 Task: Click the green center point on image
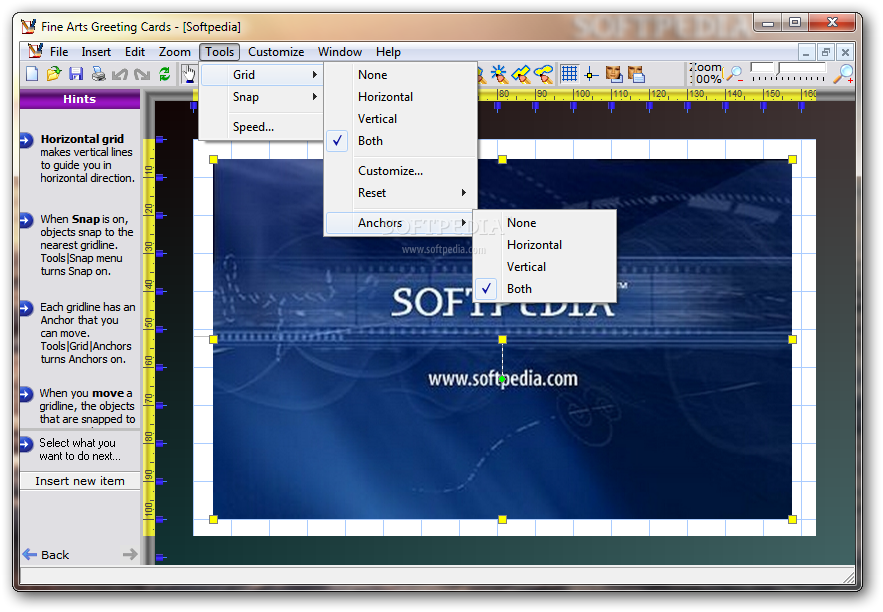pos(502,379)
